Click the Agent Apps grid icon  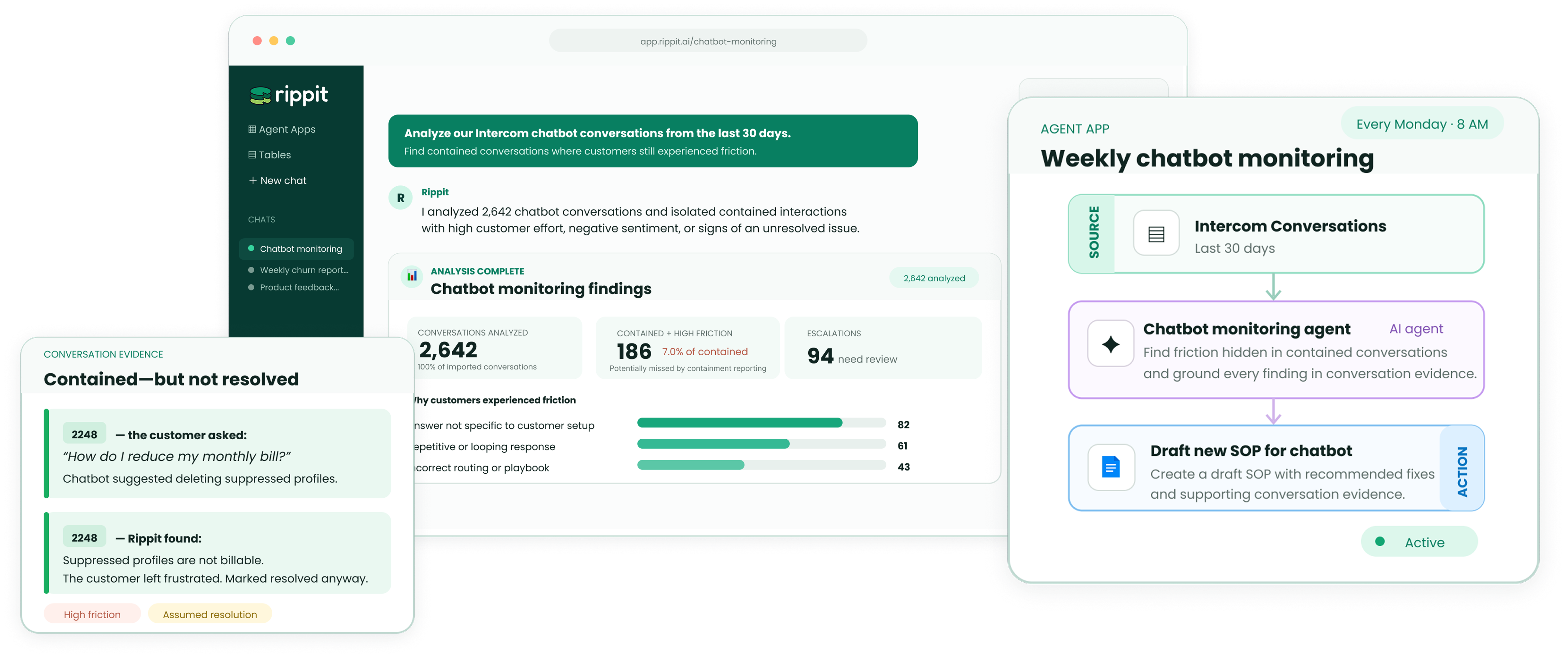click(x=252, y=129)
